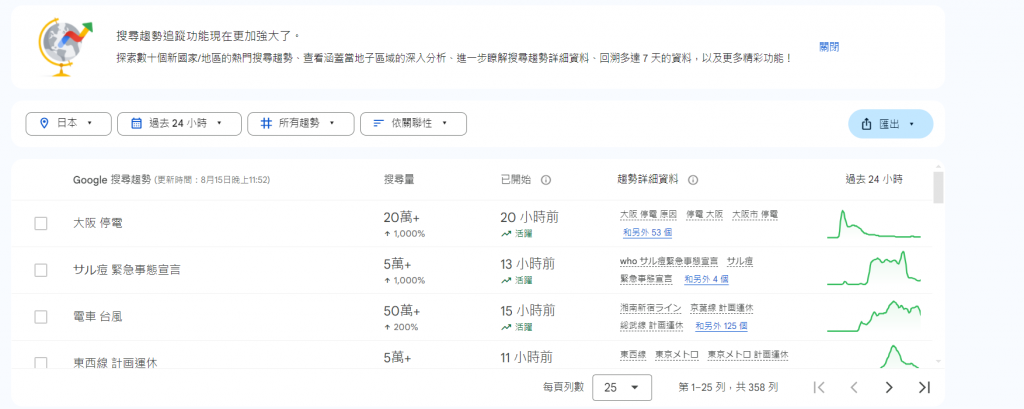1024x409 pixels.
Task: Tick the checkbox for サル痘 緊急事態宣言
Action: coord(40,270)
